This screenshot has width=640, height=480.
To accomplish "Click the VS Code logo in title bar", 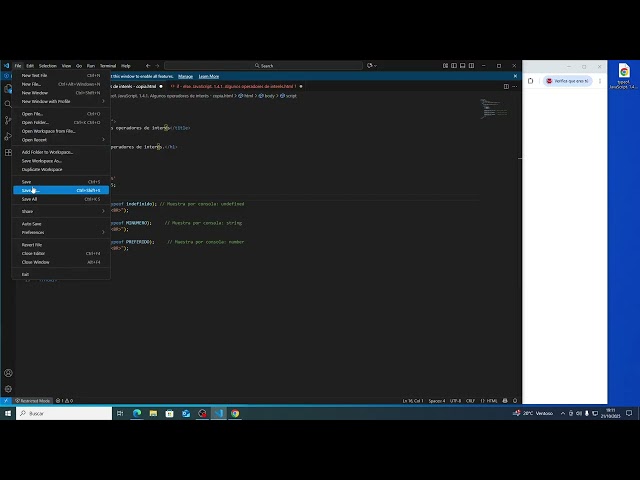I will (6, 65).
